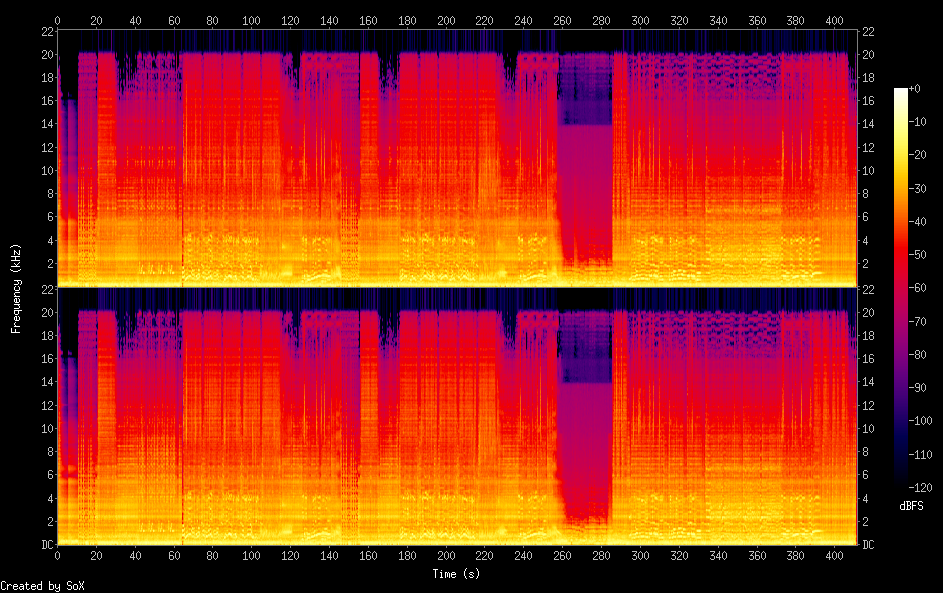This screenshot has height=593, width=943.
Task: Click the DC label on the bottom-left axis
Action: click(x=44, y=545)
